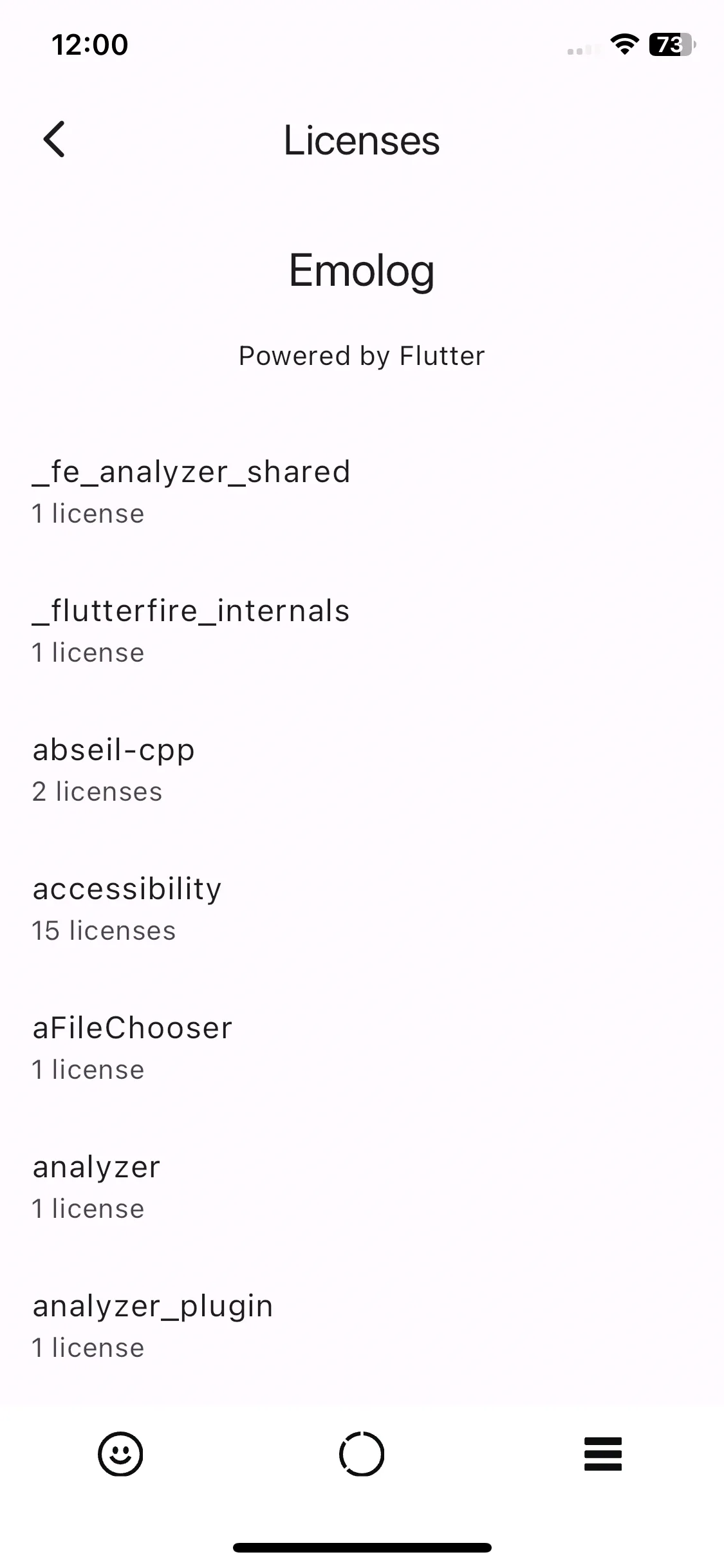Select the analyzer package entry
The image size is (724, 1568).
click(362, 1187)
